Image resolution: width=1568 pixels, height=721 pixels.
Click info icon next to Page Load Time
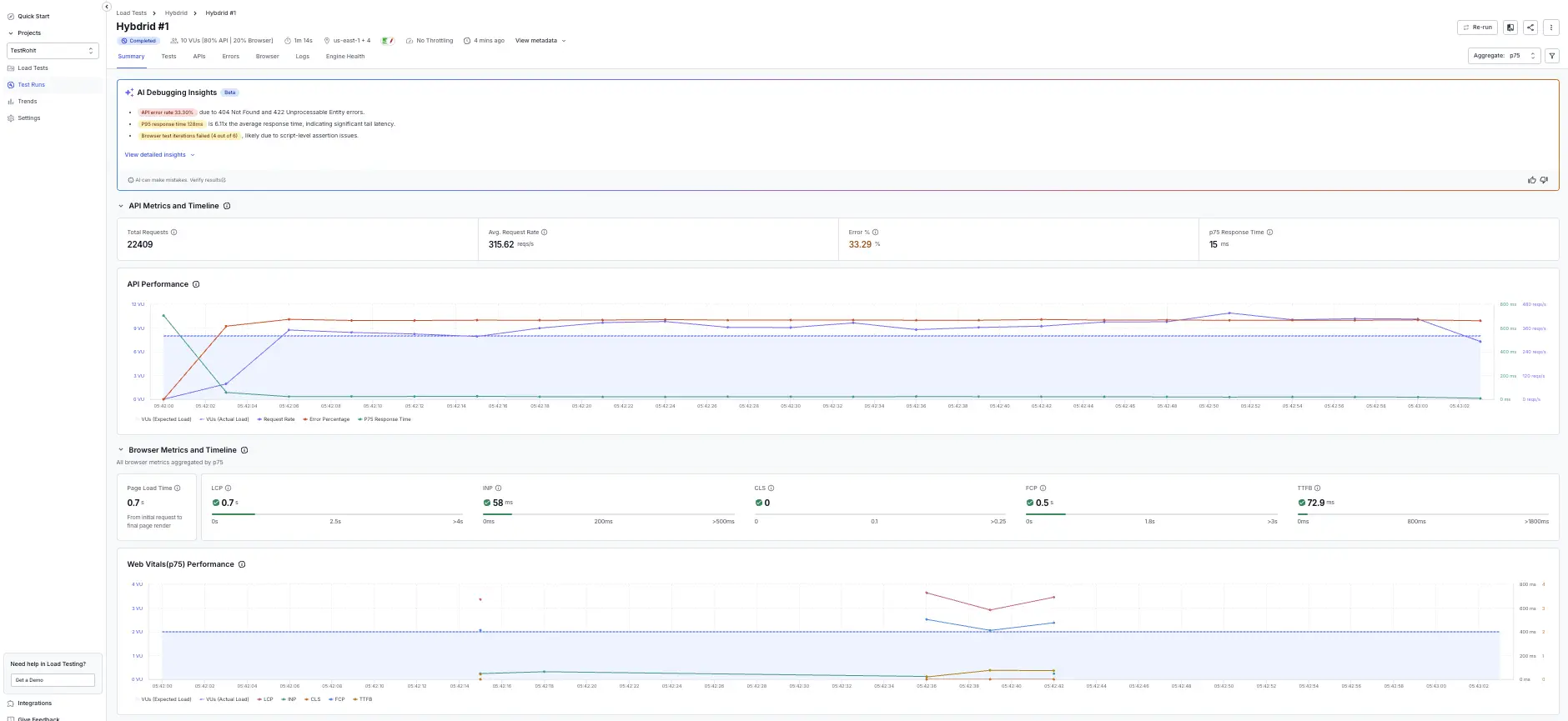[178, 488]
